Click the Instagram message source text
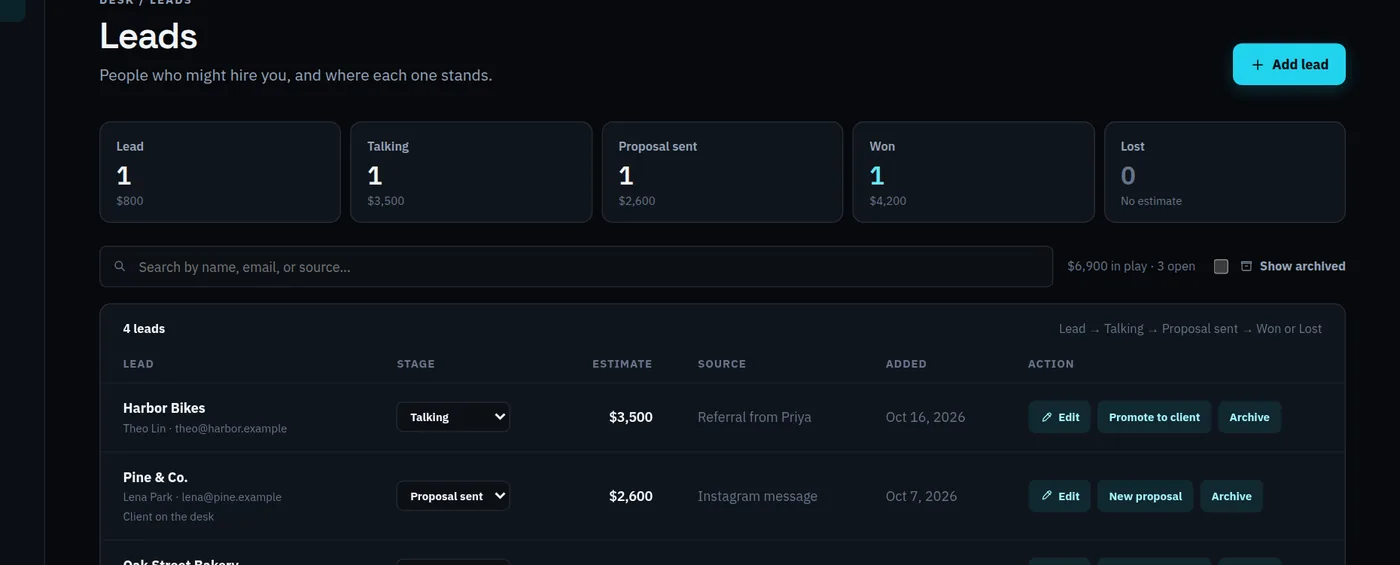Image resolution: width=1400 pixels, height=565 pixels. coord(757,496)
